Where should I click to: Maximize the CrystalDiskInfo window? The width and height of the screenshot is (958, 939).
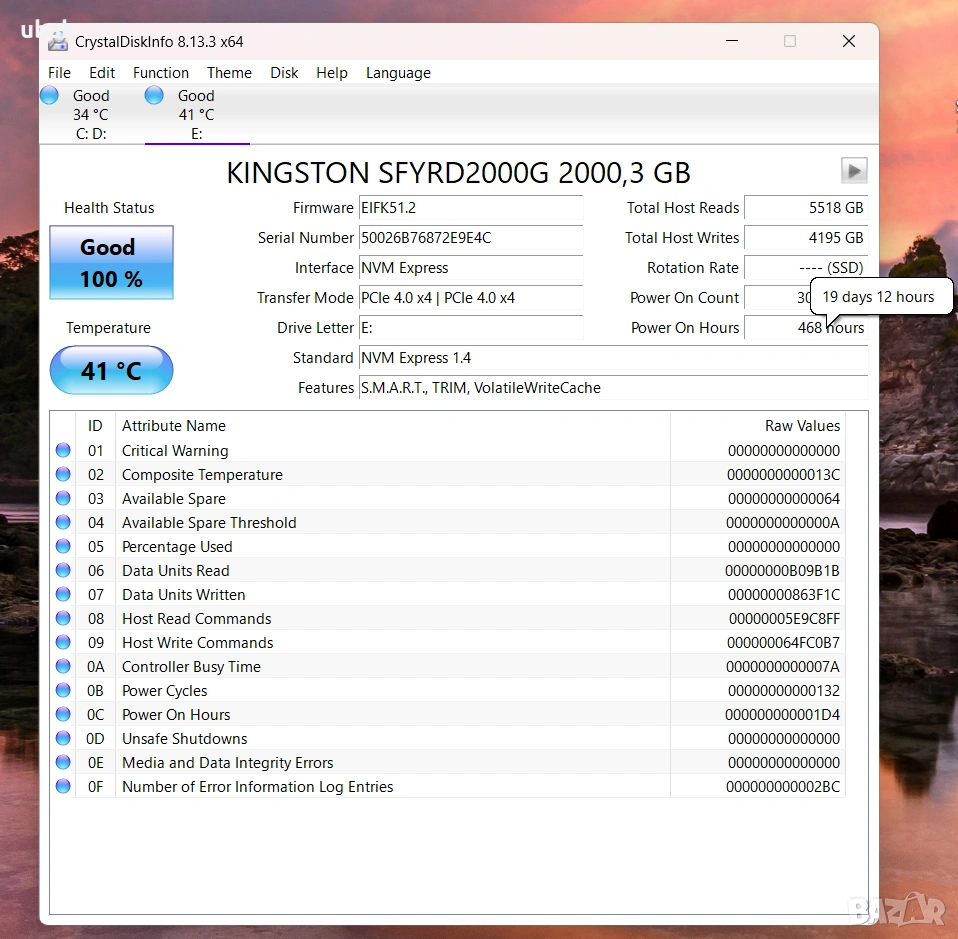coord(790,41)
